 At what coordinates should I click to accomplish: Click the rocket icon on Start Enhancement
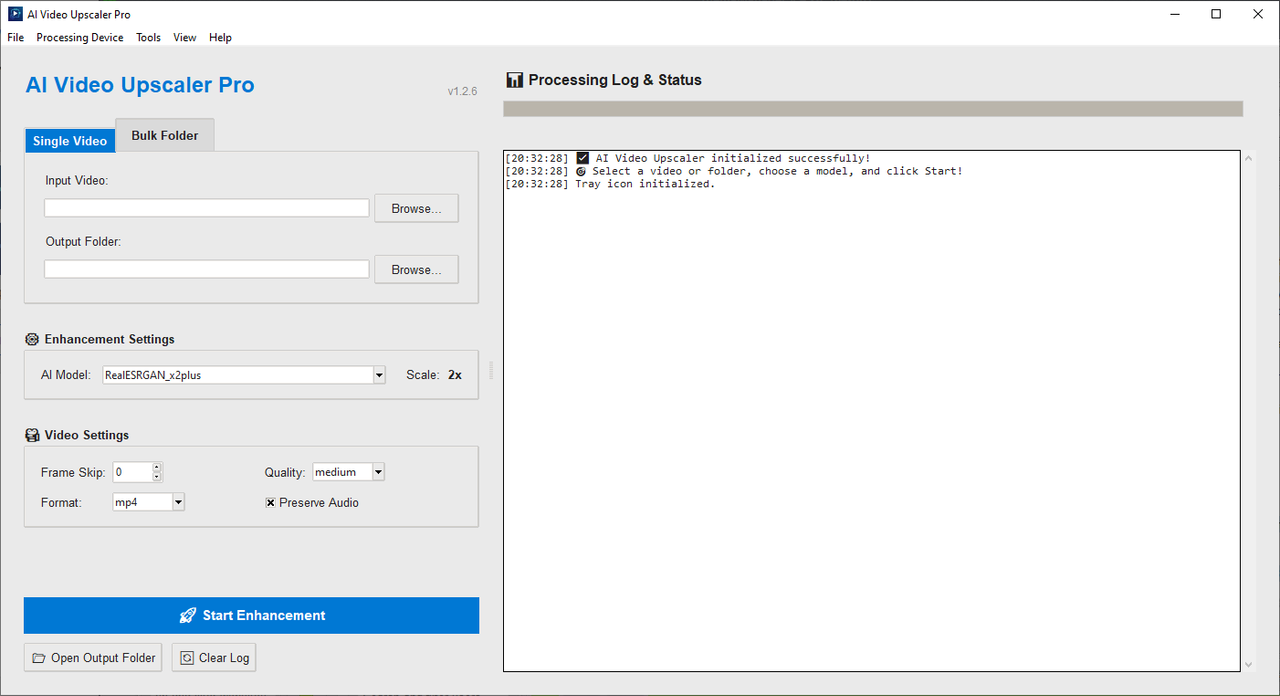pyautogui.click(x=188, y=616)
